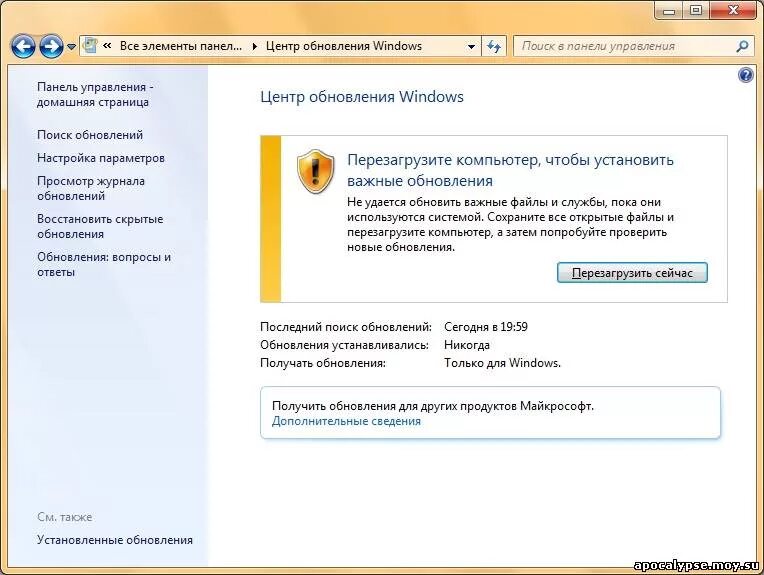Expand the breadcrumb arrow before Центр обновления
Viewport: 764px width, 575px height.
(254, 46)
